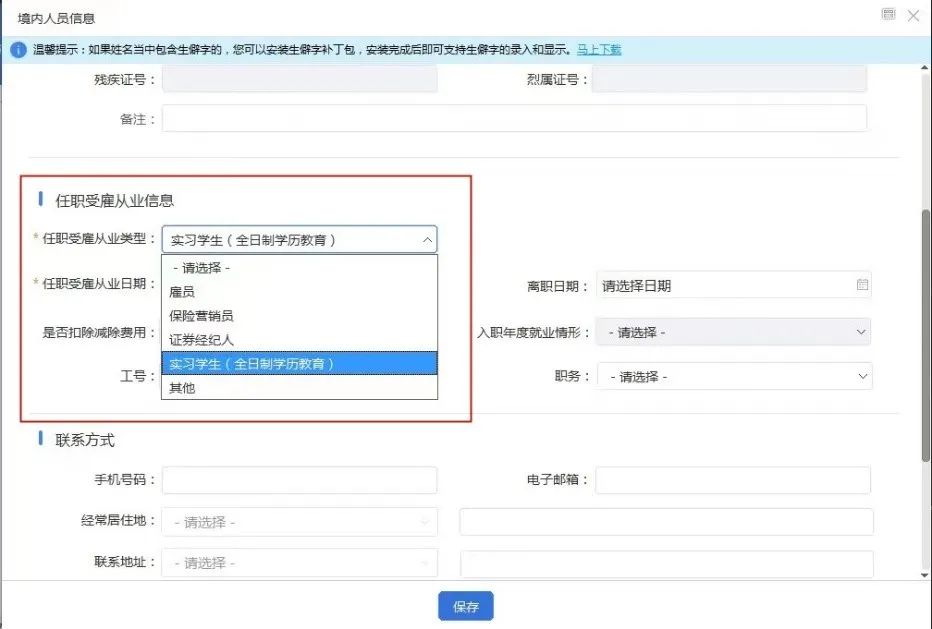The width and height of the screenshot is (932, 629).
Task: Select 保险营销员 from the dropdown list
Action: [x=300, y=316]
